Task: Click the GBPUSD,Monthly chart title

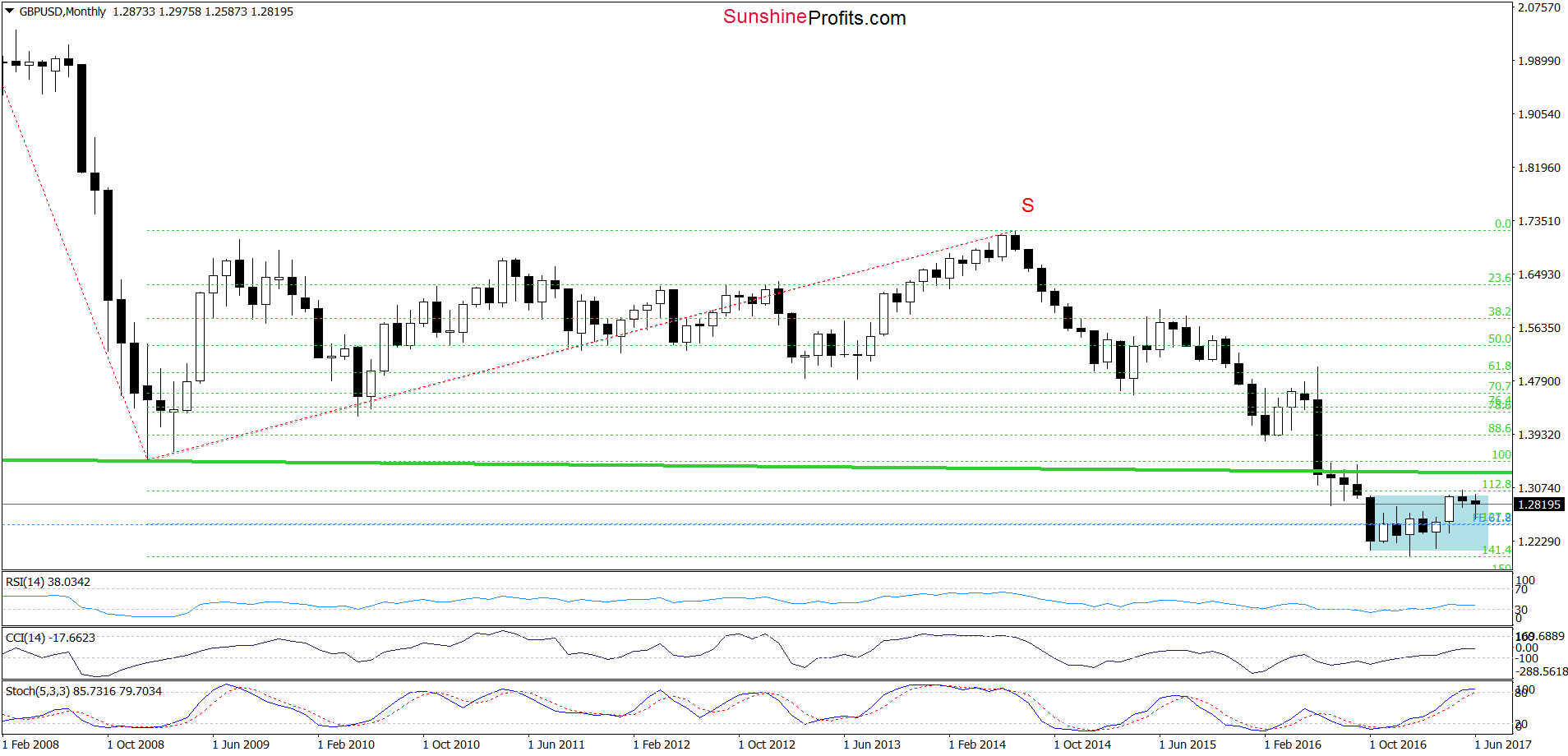Action: (x=62, y=12)
